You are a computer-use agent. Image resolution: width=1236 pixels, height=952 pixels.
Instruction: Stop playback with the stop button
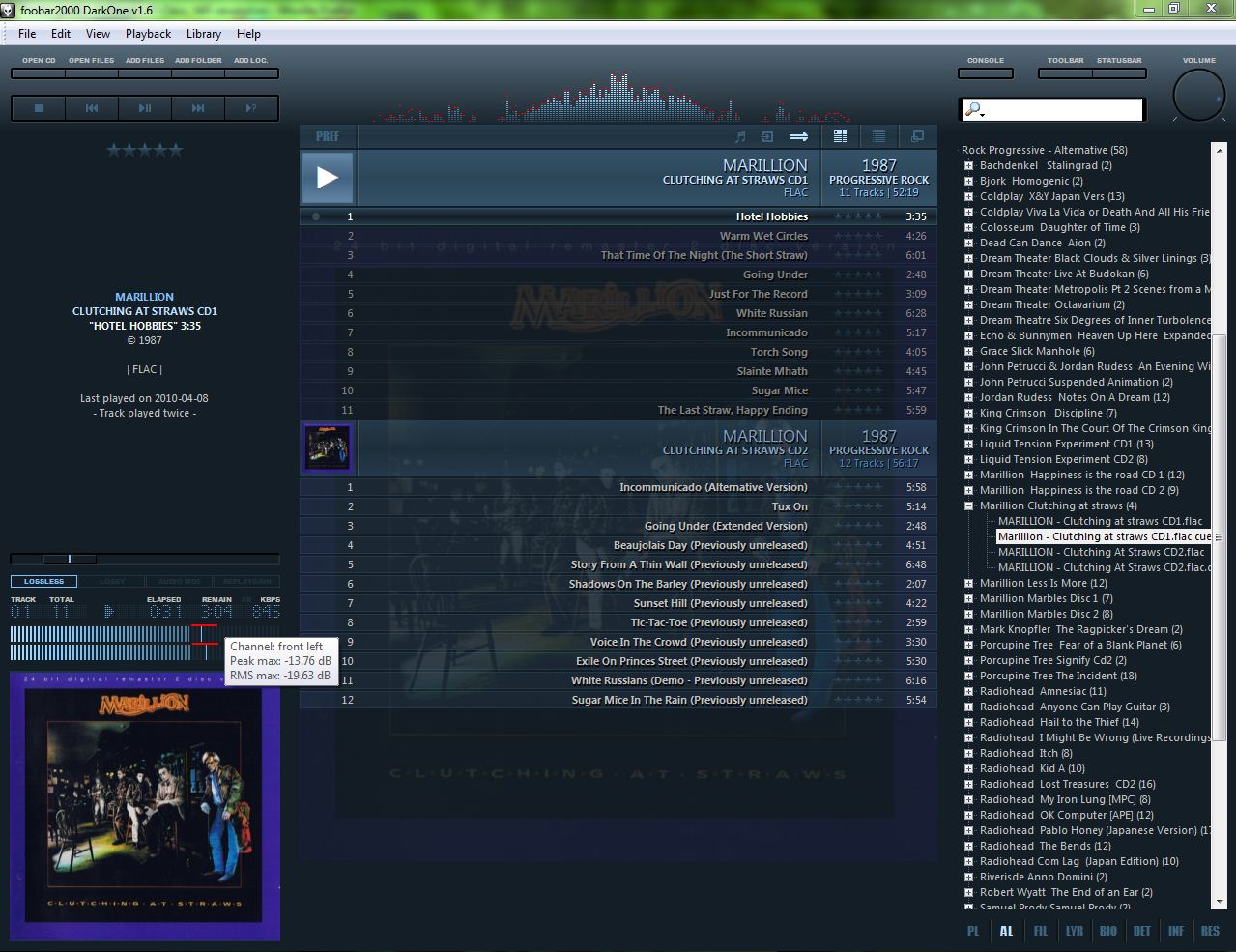(x=39, y=108)
